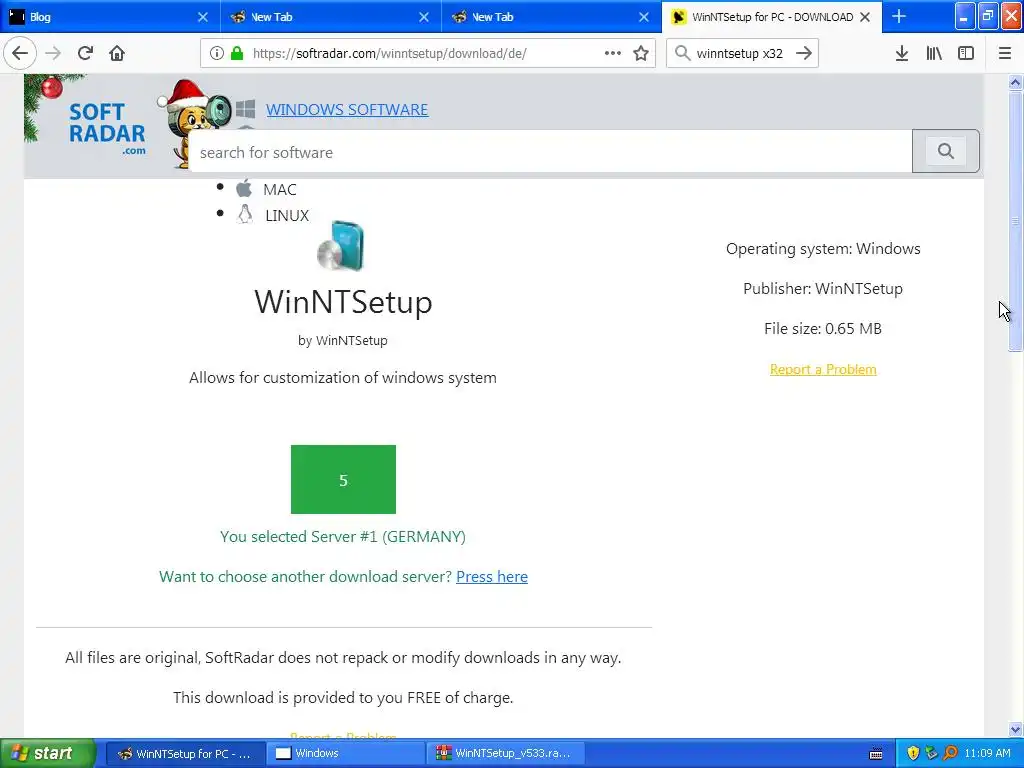Close the Blog tab

203,17
